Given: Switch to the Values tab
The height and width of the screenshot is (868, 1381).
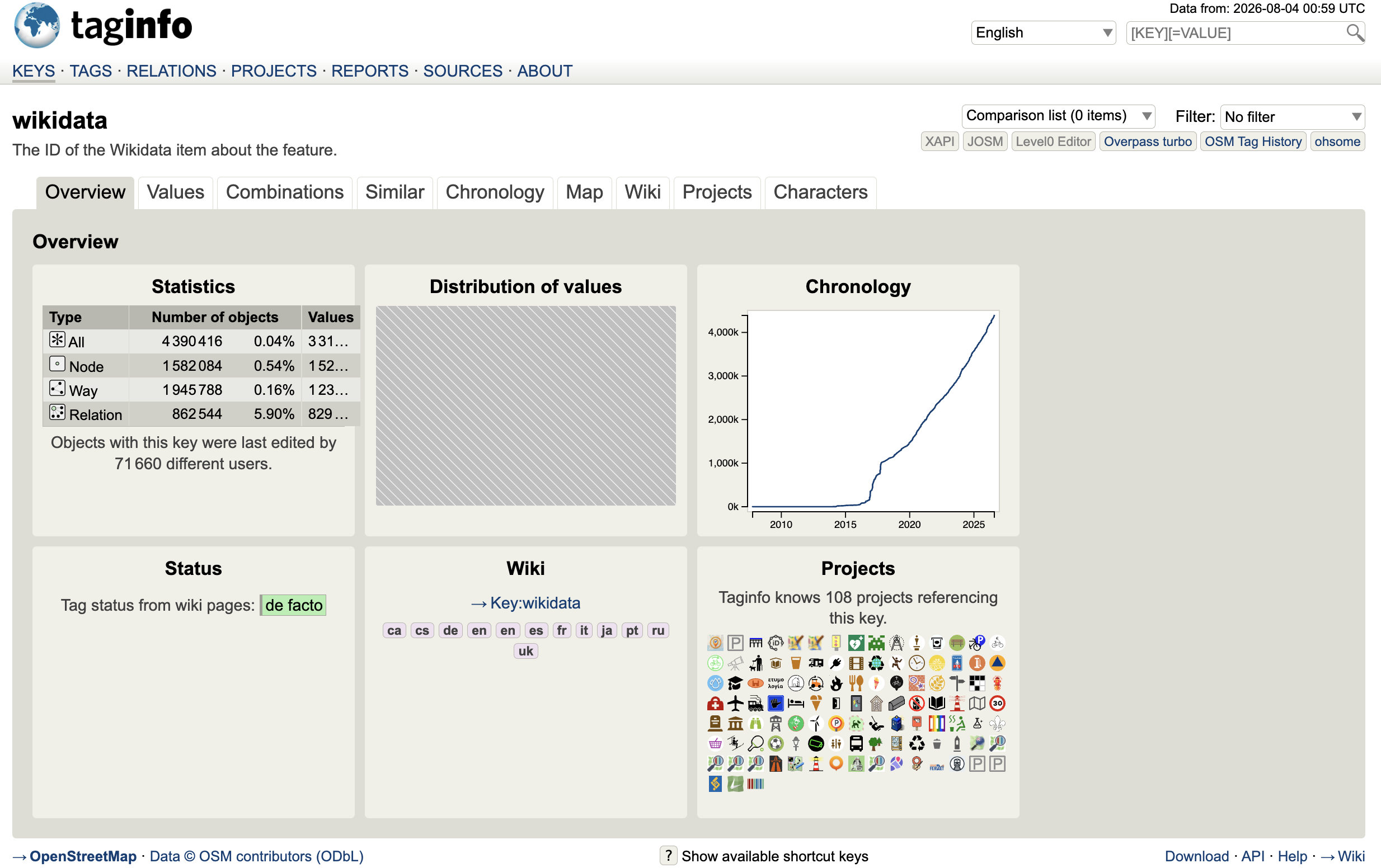Looking at the screenshot, I should click(x=176, y=192).
